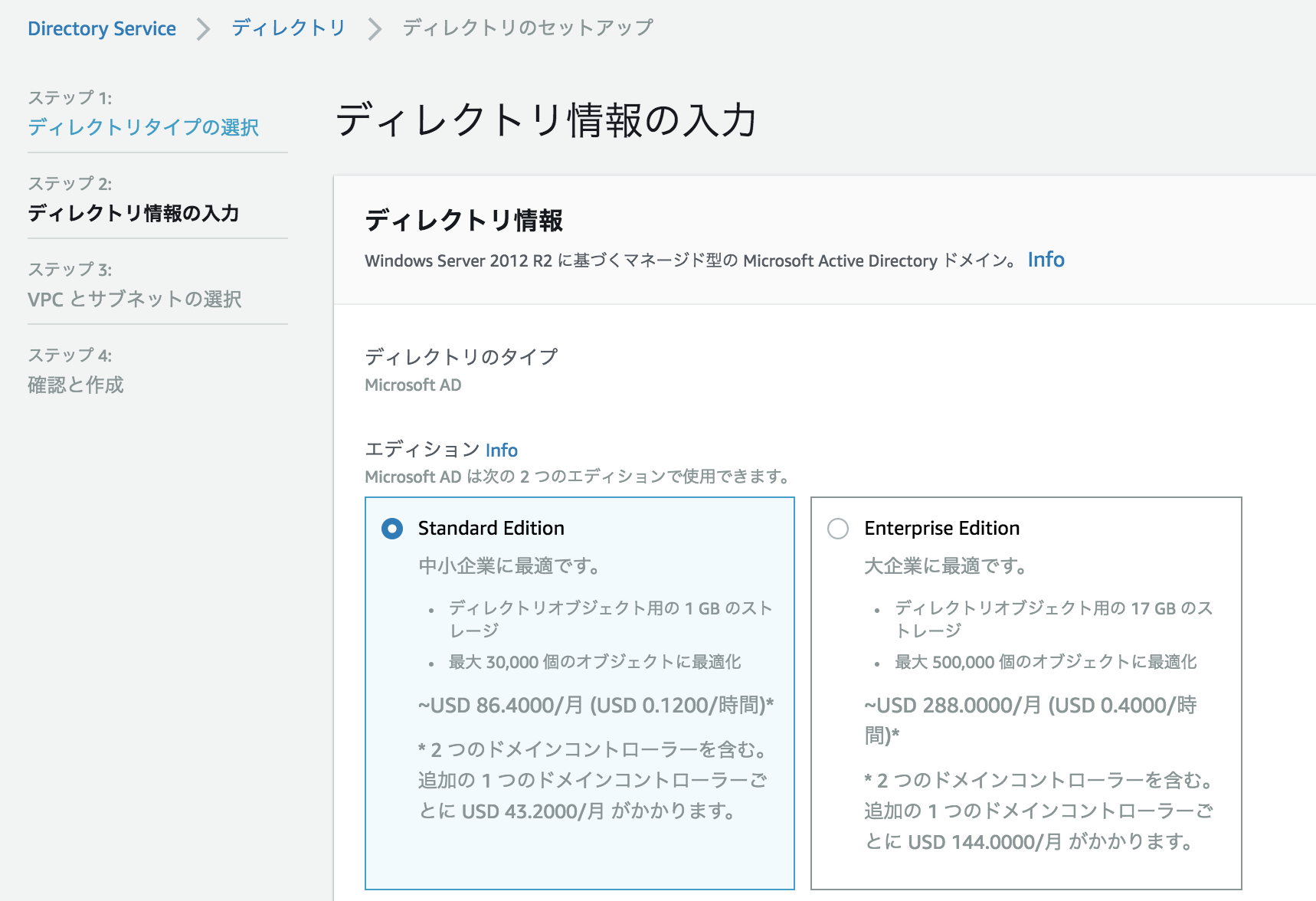Click the USD 144.0000/月 domain controller note
The height and width of the screenshot is (901, 1316).
pos(1039,811)
